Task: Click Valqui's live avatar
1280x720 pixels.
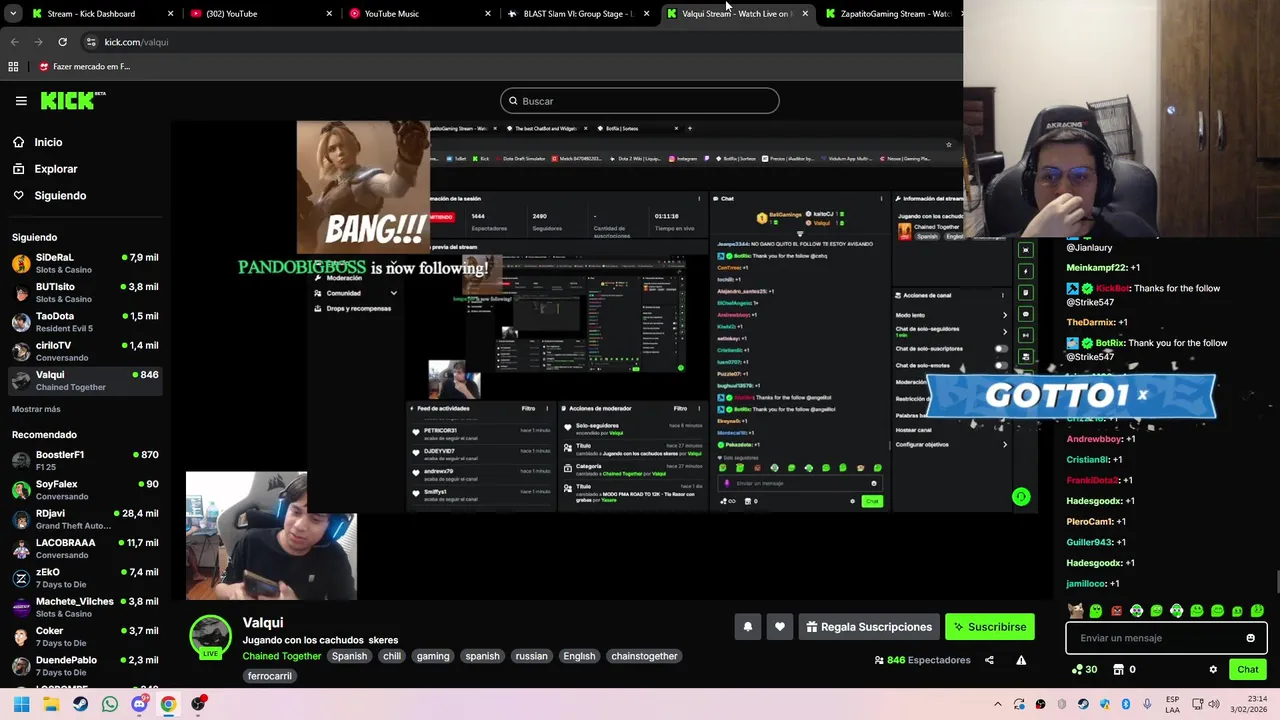Action: [210, 637]
